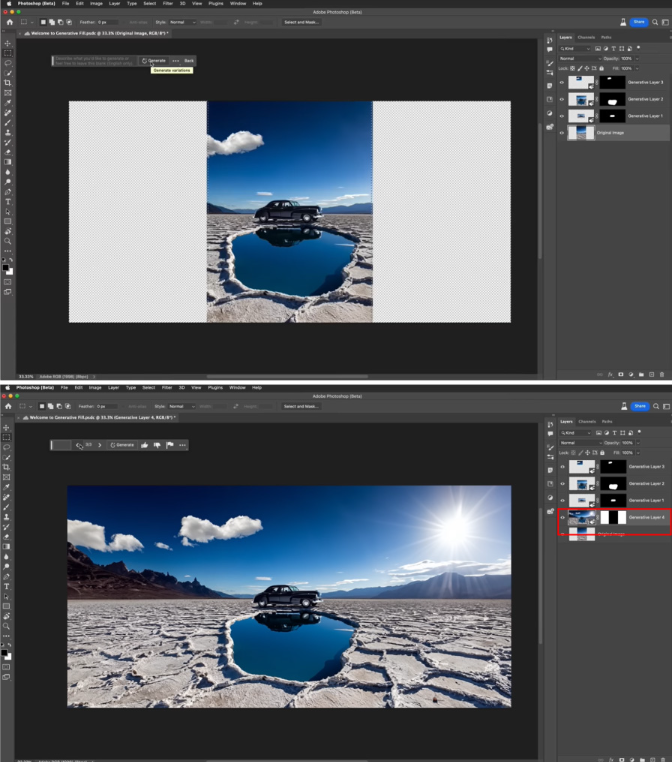
Task: Open Fill dropdown arrow in top panel
Action: coord(637,69)
